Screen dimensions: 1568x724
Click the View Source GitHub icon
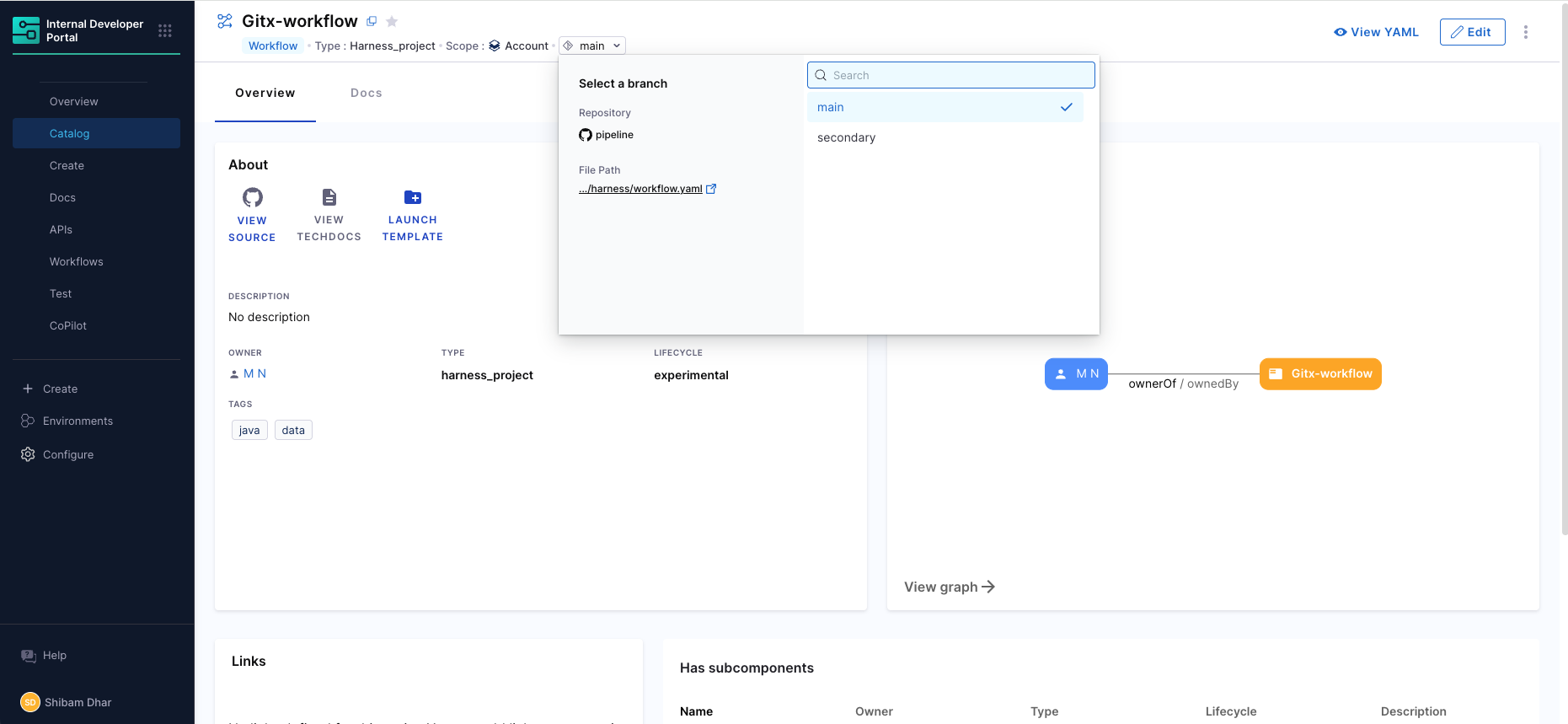[x=252, y=197]
